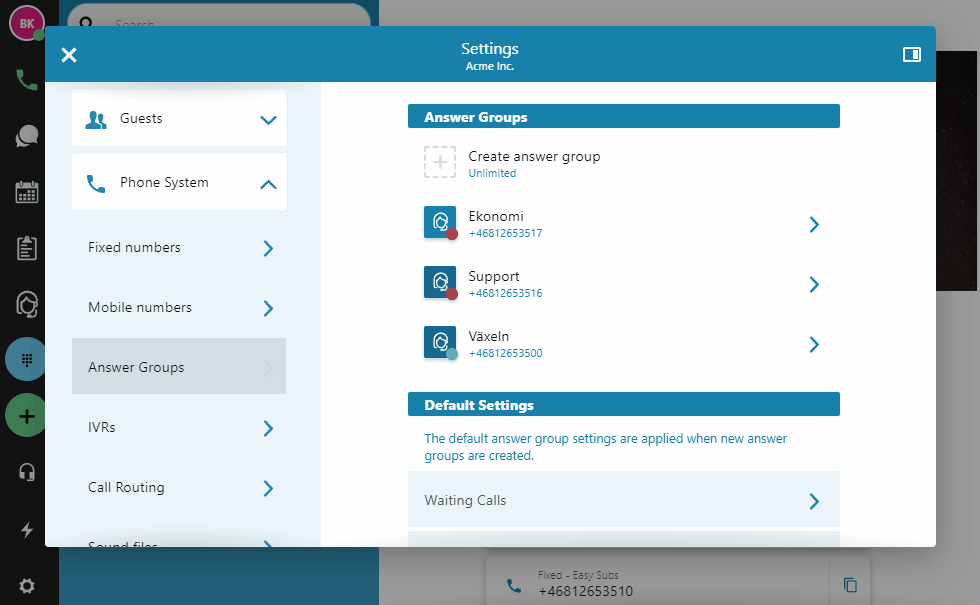Close the Settings dialog with the X
The height and width of the screenshot is (605, 980).
(69, 55)
